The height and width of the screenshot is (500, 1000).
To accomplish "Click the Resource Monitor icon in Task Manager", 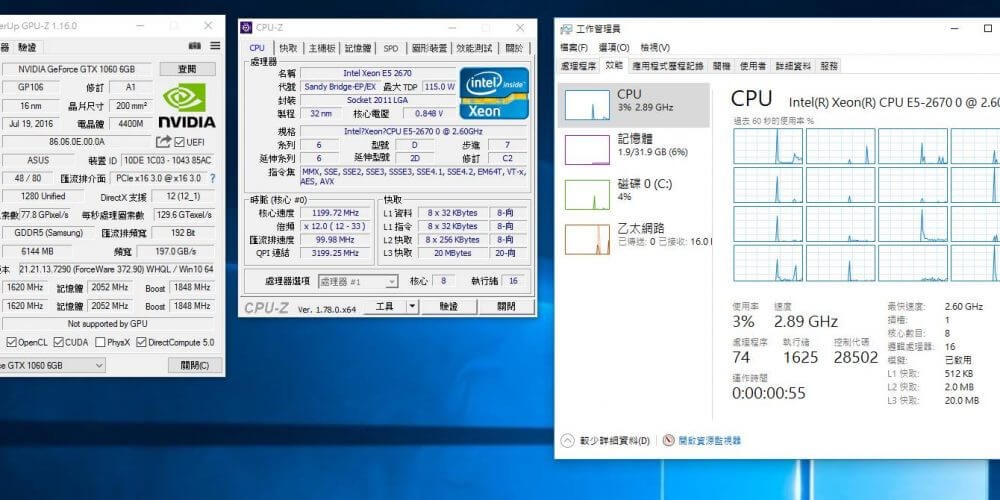I will tap(668, 440).
